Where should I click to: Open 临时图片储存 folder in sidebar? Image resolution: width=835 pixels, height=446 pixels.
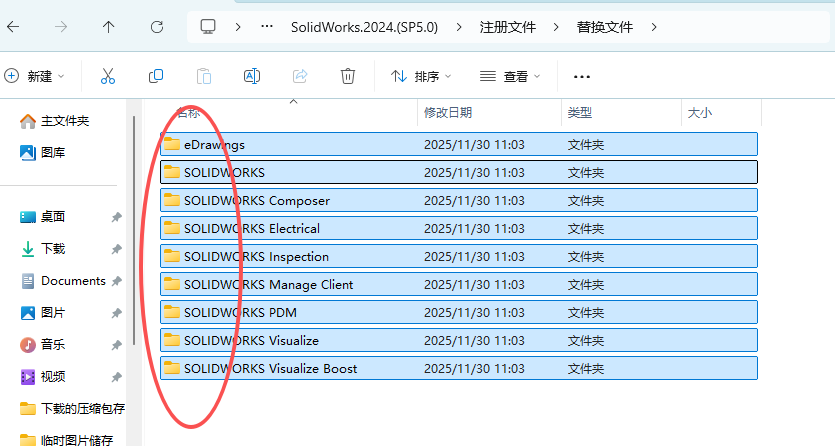click(66, 440)
